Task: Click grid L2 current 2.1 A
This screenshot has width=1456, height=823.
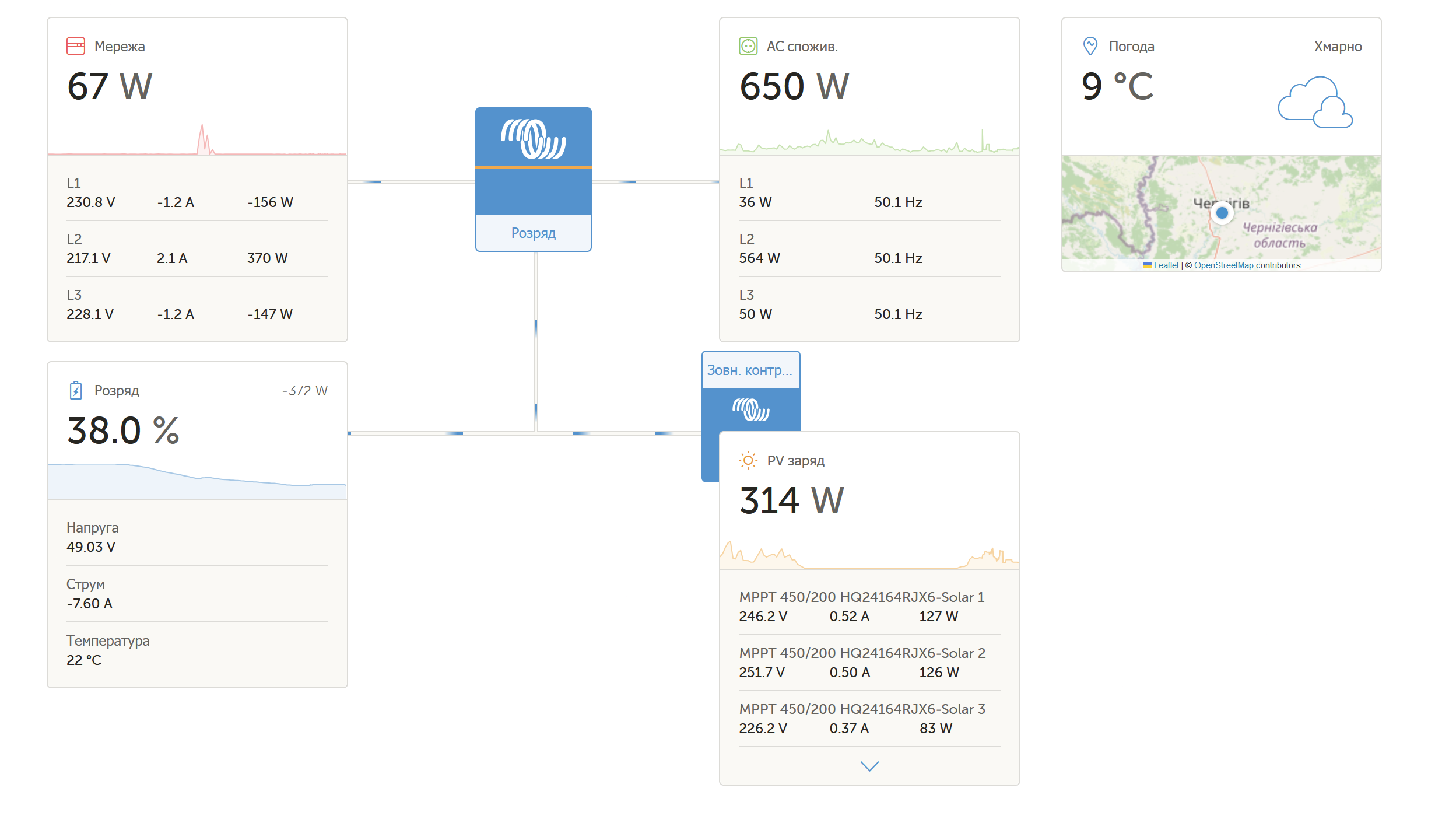Action: (172, 258)
